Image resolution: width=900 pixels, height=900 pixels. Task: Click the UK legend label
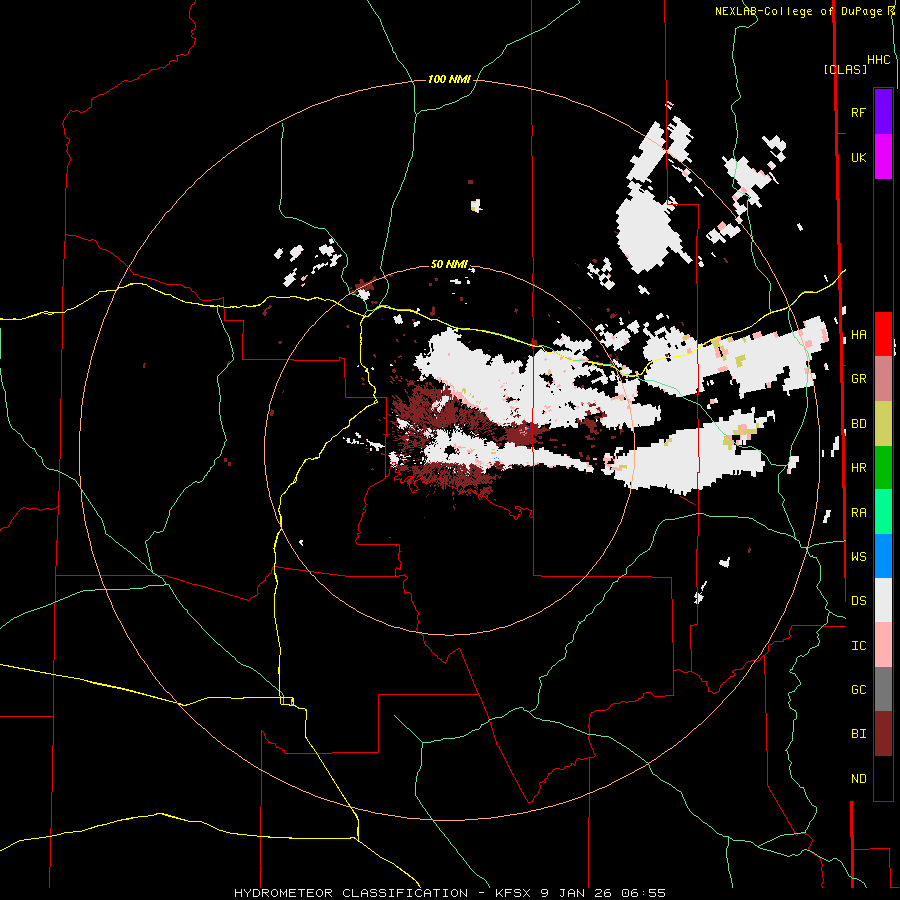pyautogui.click(x=859, y=157)
